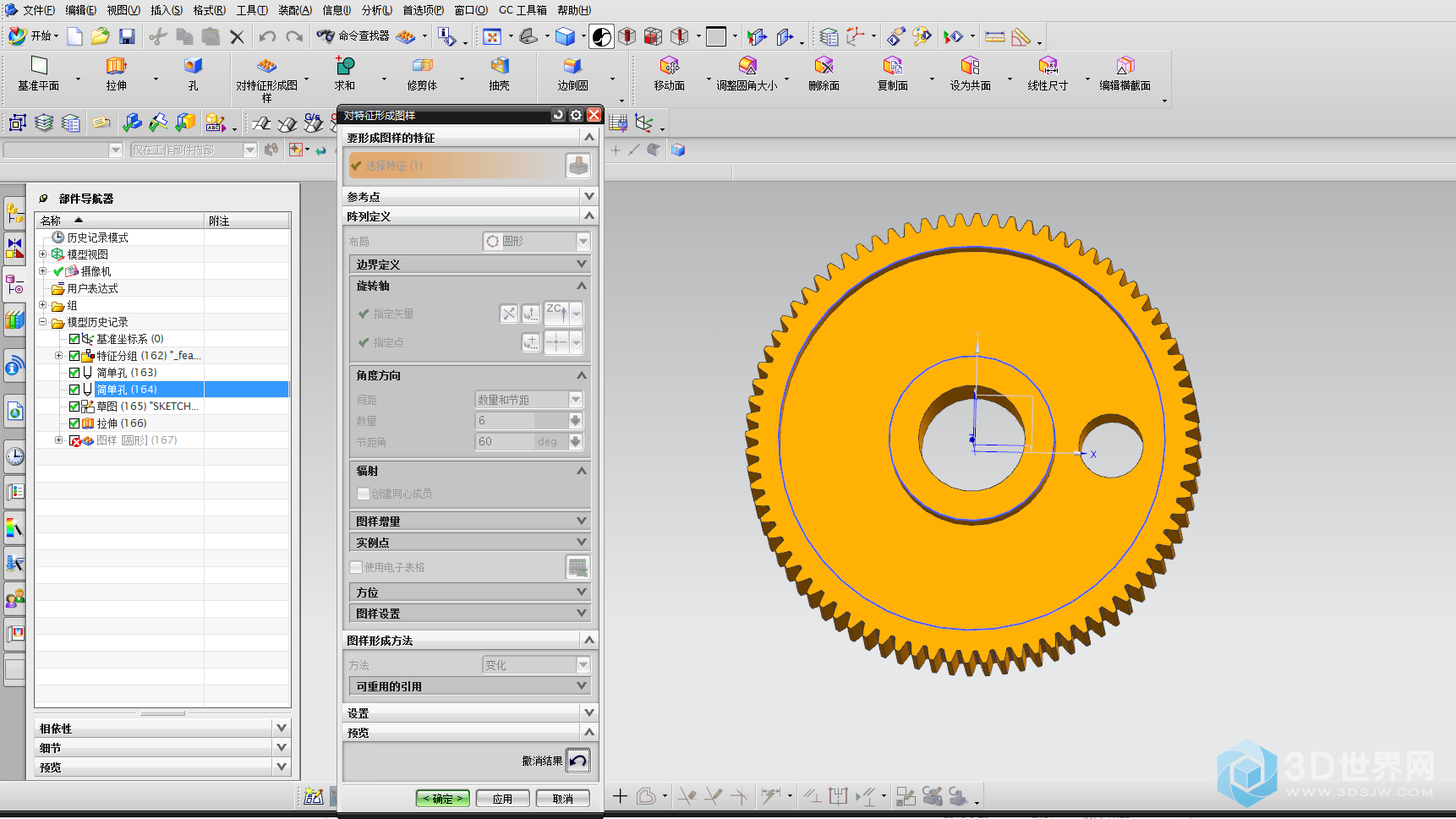The image size is (1456, 819).
Task: Toggle checkbox for 简单孔 (163)
Action: pos(74,373)
